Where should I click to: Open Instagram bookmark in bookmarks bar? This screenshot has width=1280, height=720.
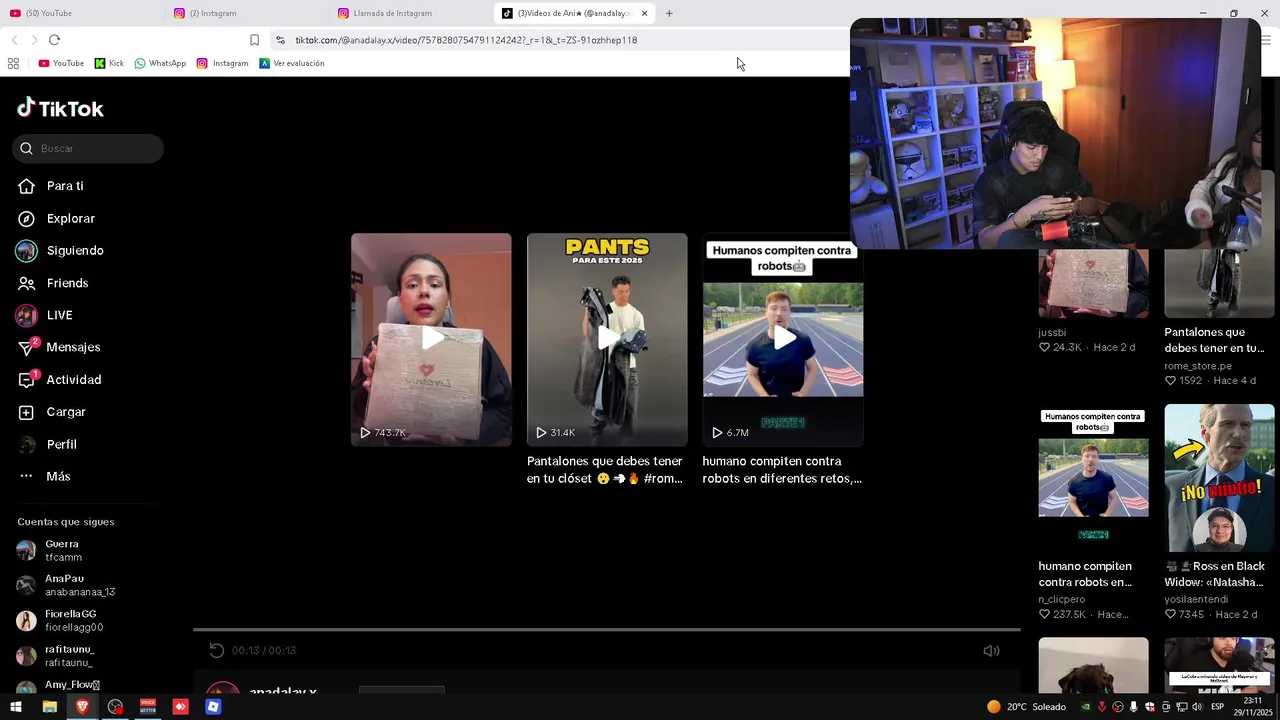(222, 63)
